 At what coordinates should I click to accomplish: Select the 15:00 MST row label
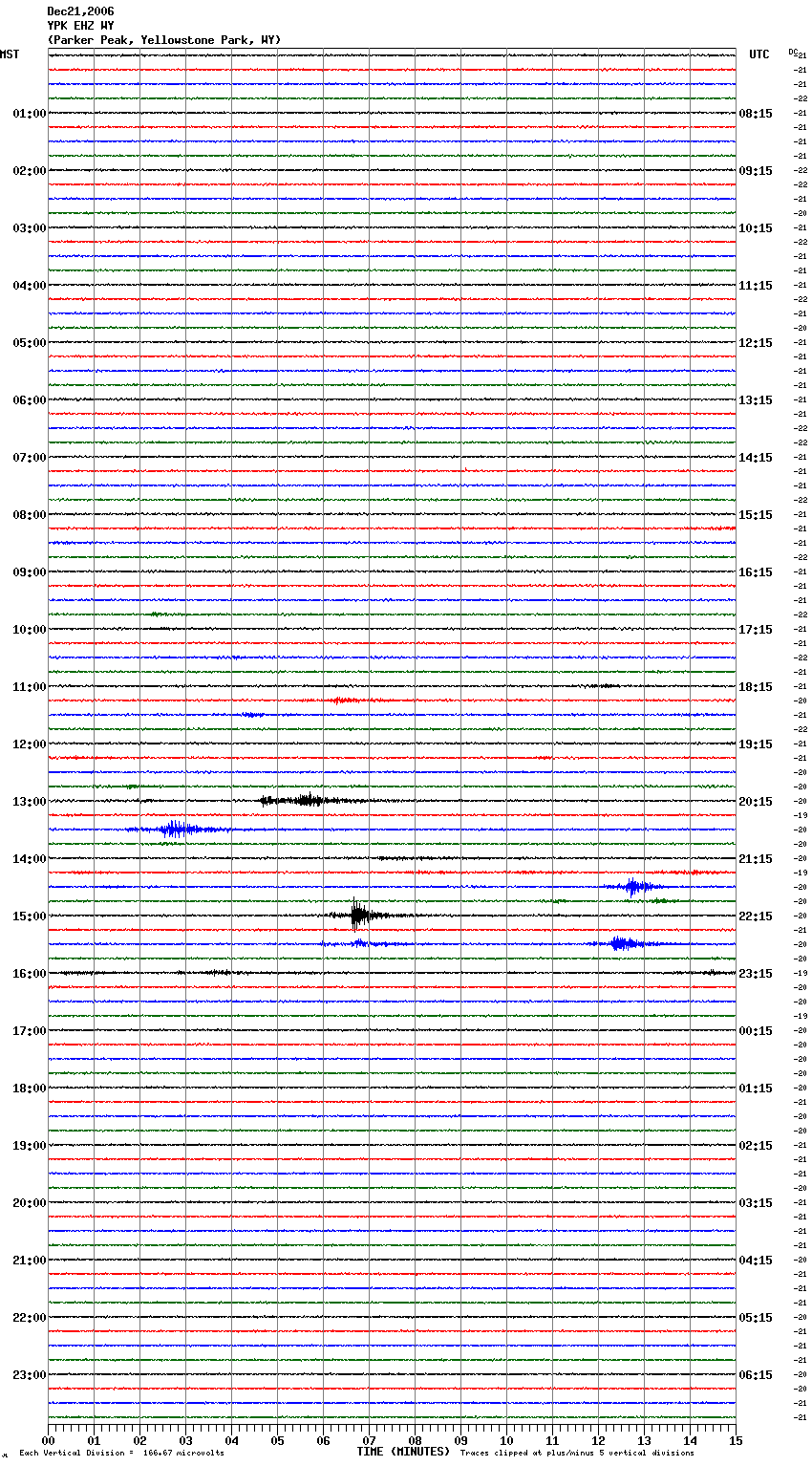(30, 916)
